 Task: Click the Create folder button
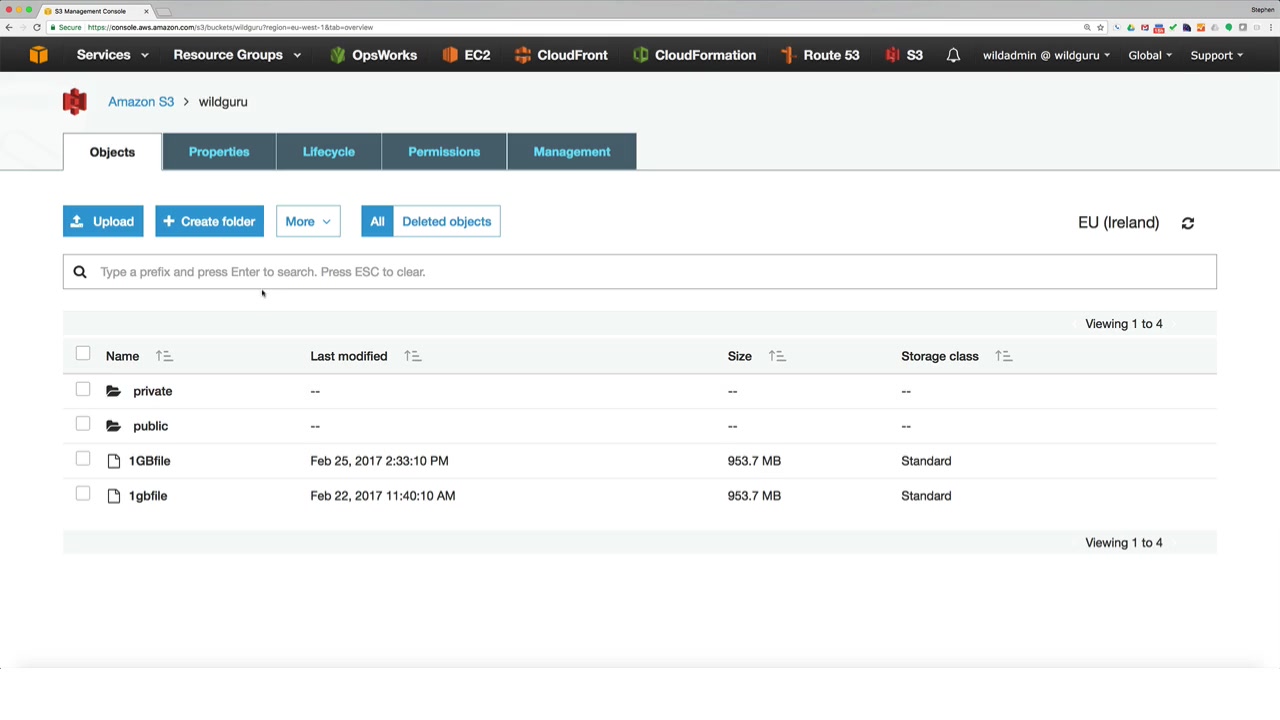click(209, 221)
